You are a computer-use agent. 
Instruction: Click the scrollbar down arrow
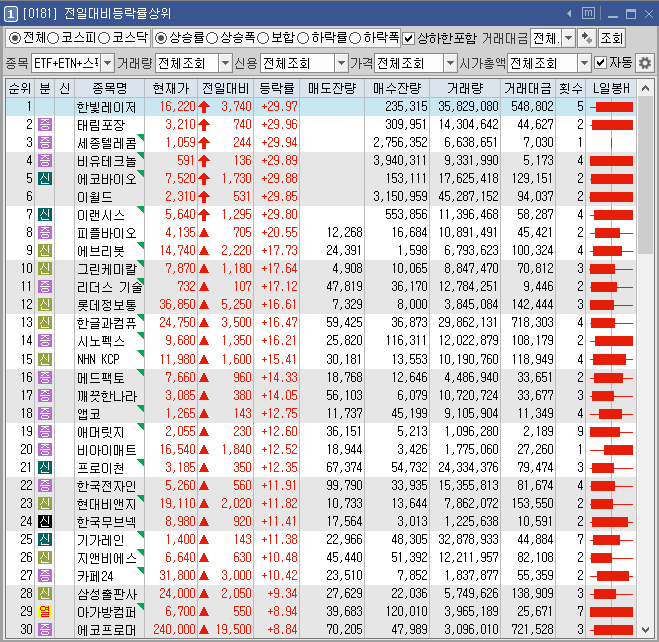pos(646,629)
